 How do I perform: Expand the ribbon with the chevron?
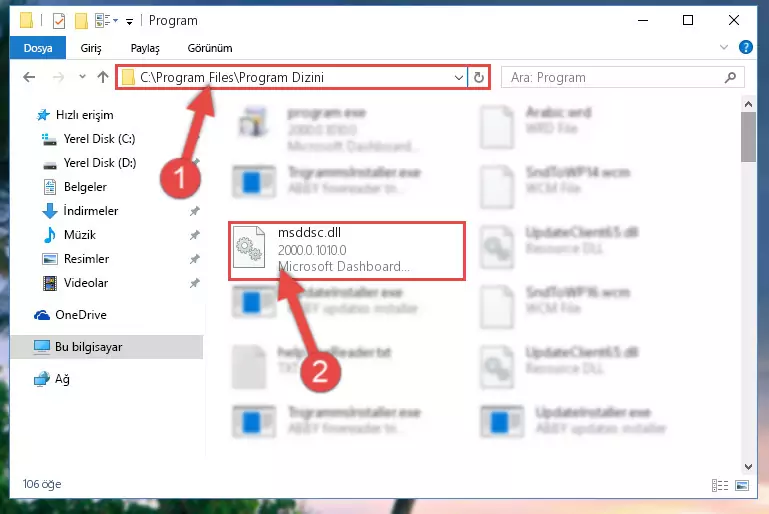coord(723,48)
